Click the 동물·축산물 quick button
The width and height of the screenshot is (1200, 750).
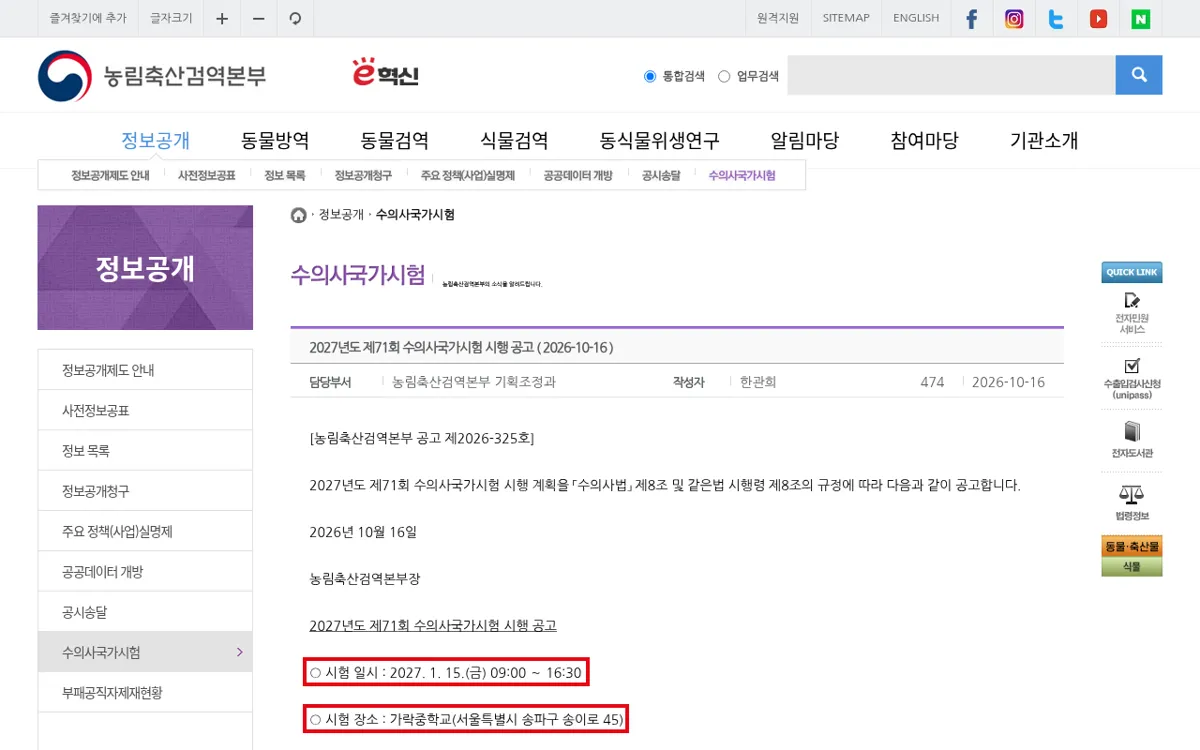(1132, 547)
